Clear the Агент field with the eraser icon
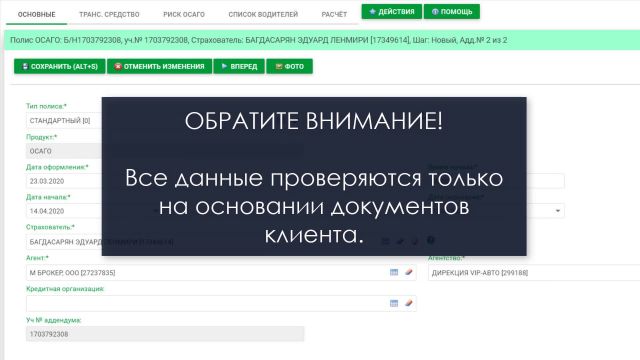640x360 pixels. pyautogui.click(x=409, y=272)
